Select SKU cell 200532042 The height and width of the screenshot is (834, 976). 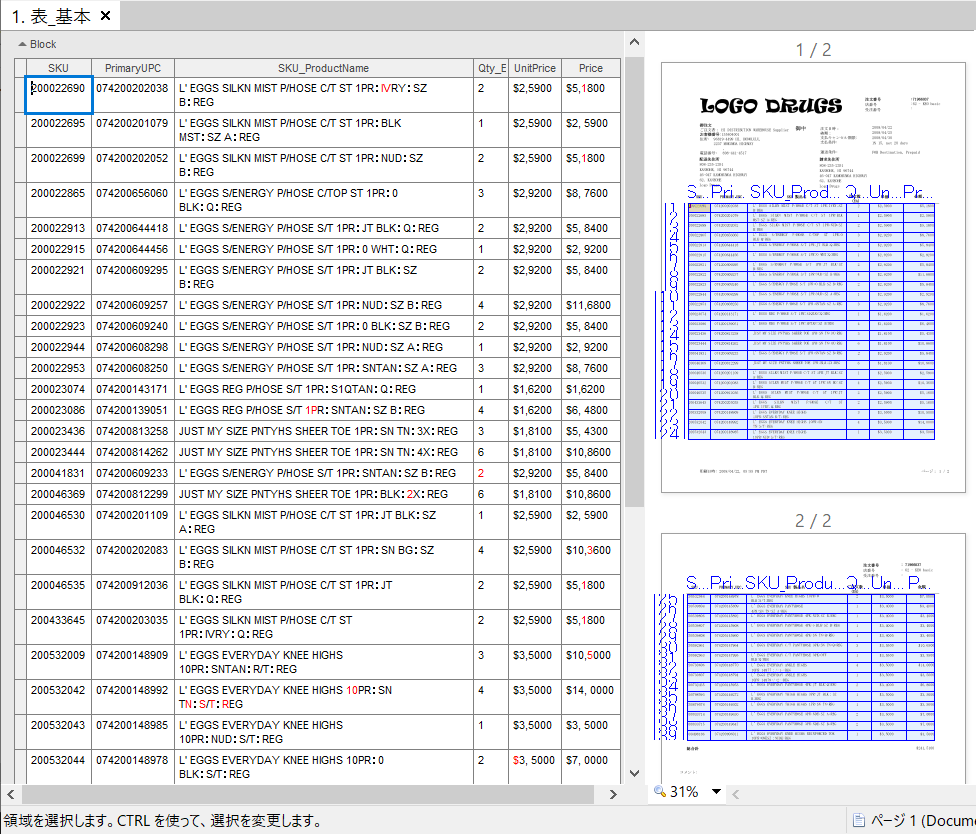coord(59,696)
